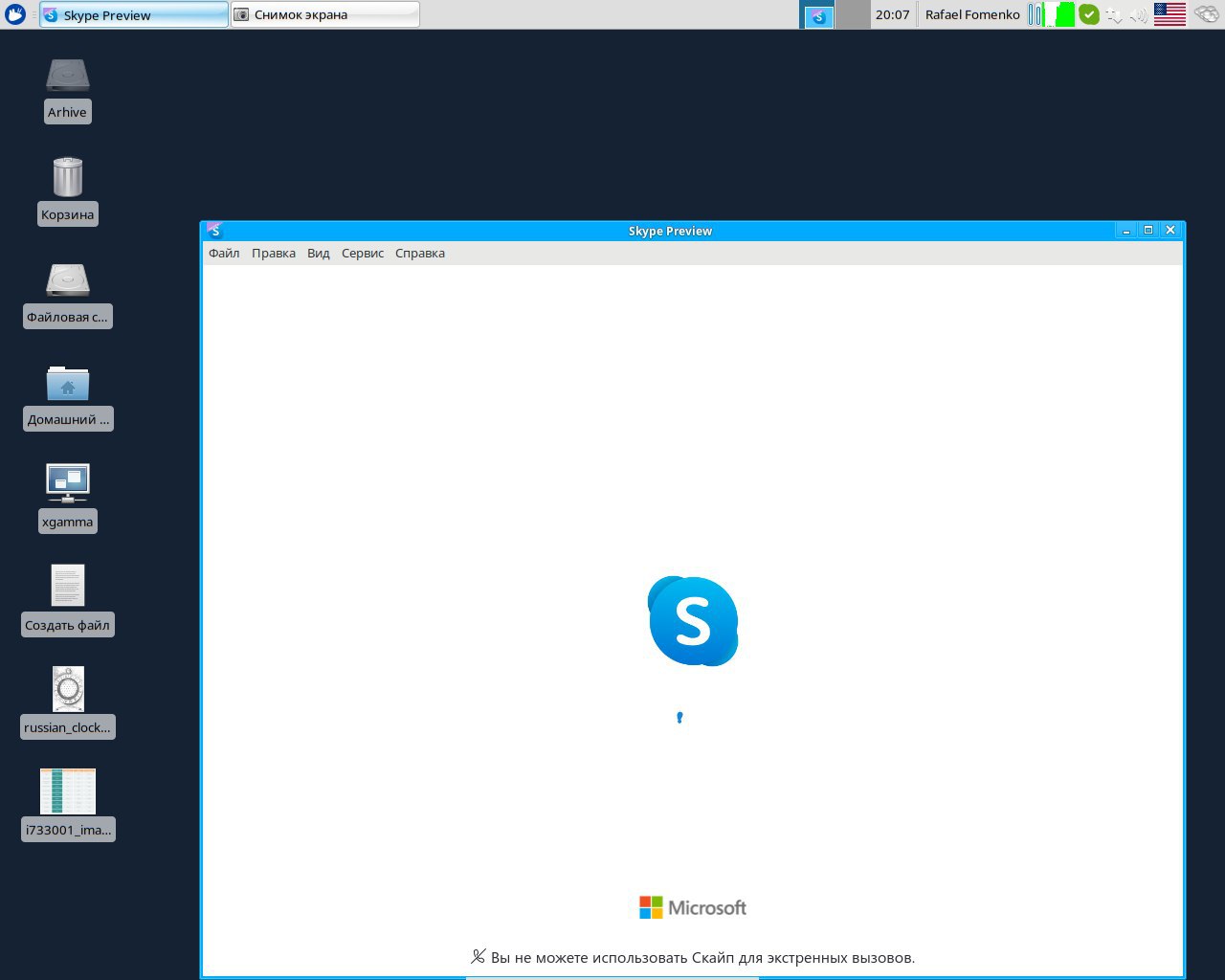Click the Skype tray icon in the panel
Image resolution: width=1225 pixels, height=980 pixels.
pos(819,16)
